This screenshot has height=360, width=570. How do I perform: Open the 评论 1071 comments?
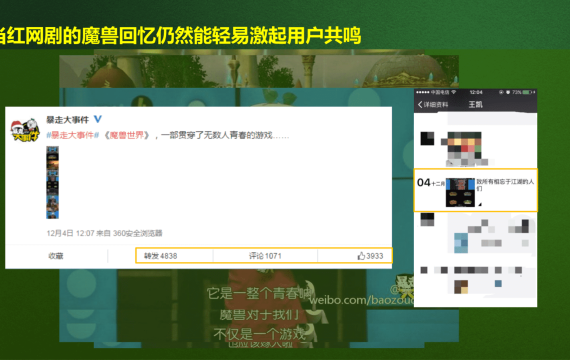(265, 256)
